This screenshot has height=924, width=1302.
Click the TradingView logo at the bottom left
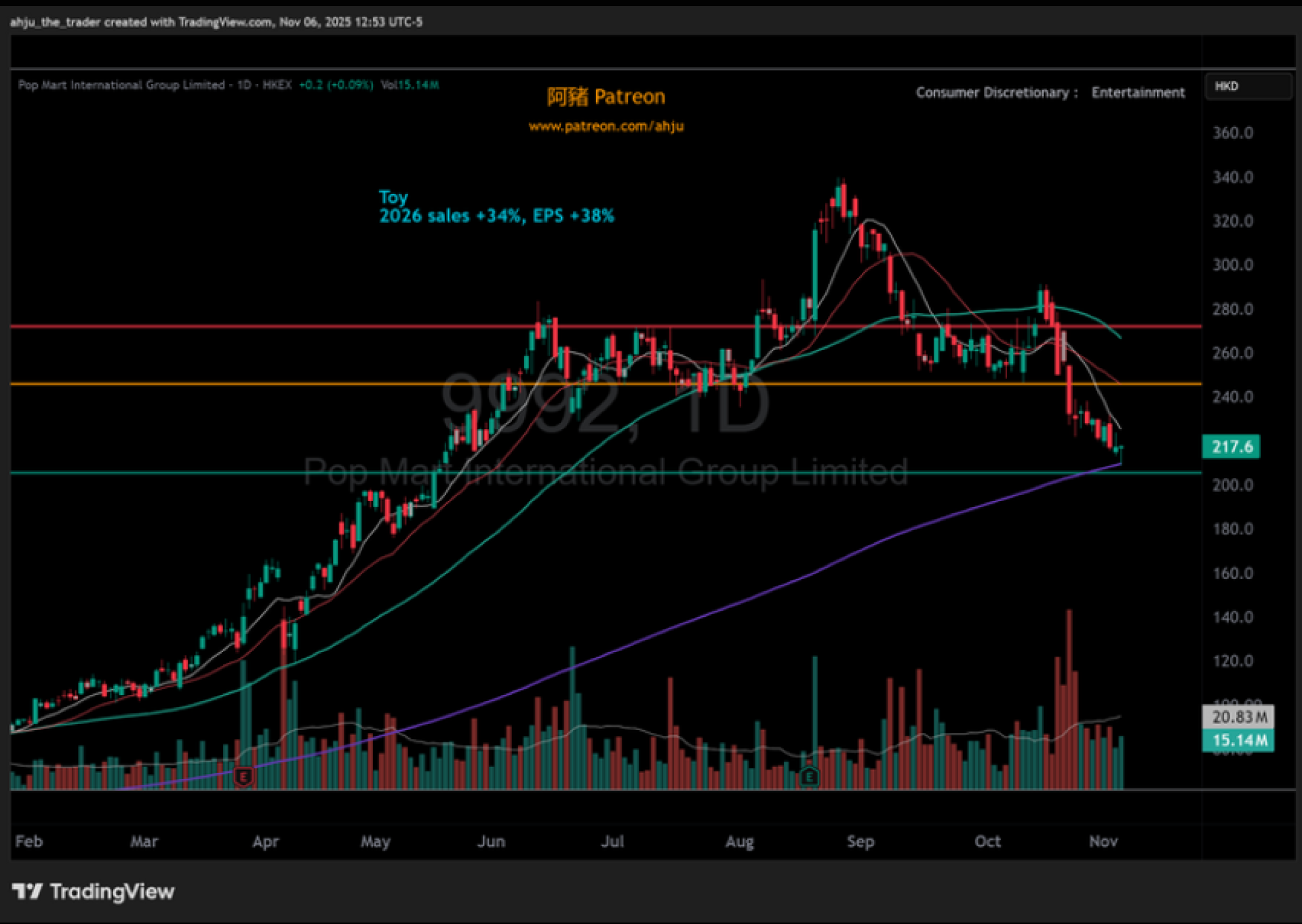click(x=94, y=891)
